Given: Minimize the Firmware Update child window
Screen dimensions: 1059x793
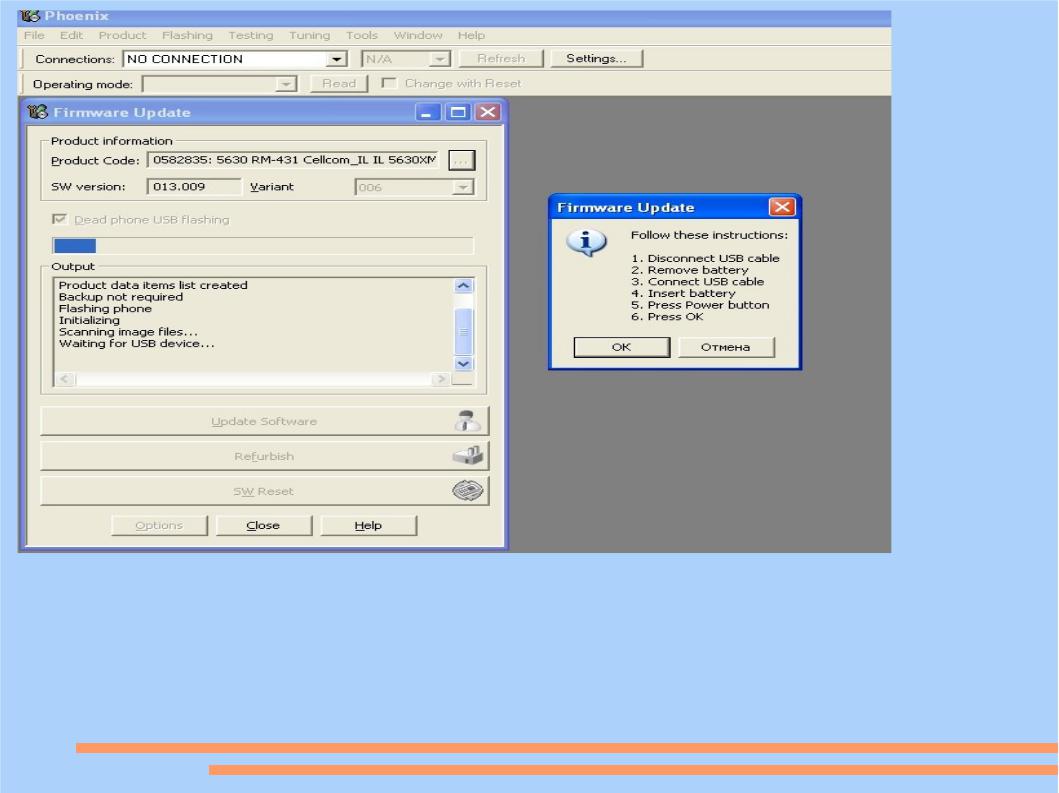Looking at the screenshot, I should click(x=428, y=112).
